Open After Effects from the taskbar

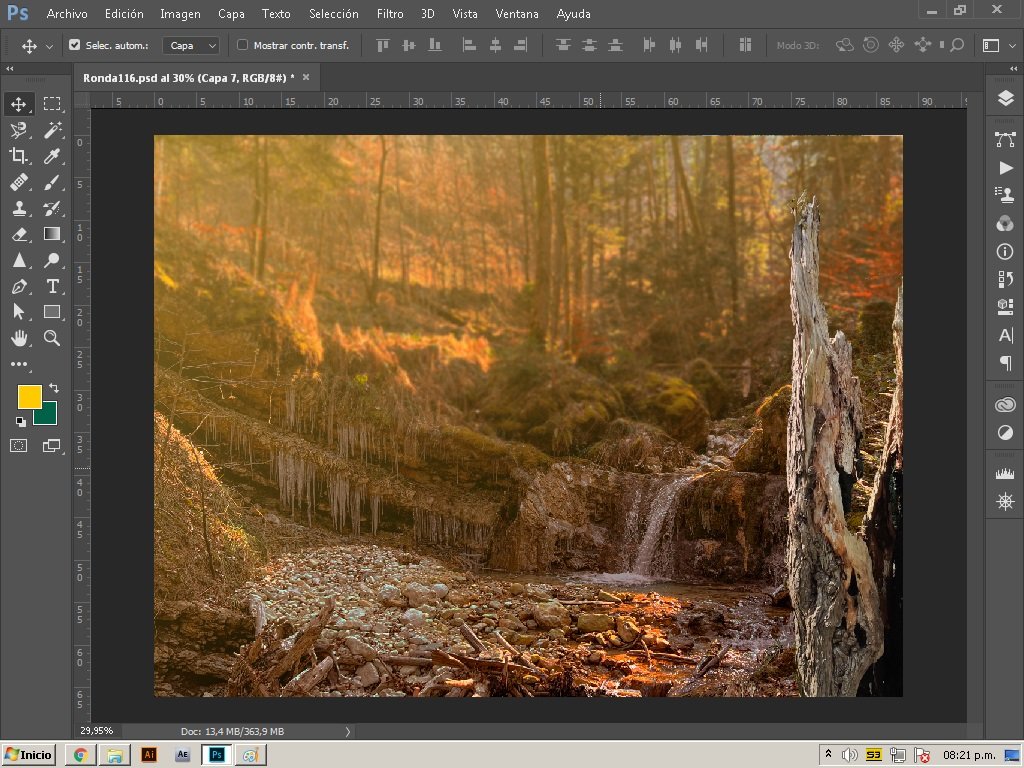182,755
